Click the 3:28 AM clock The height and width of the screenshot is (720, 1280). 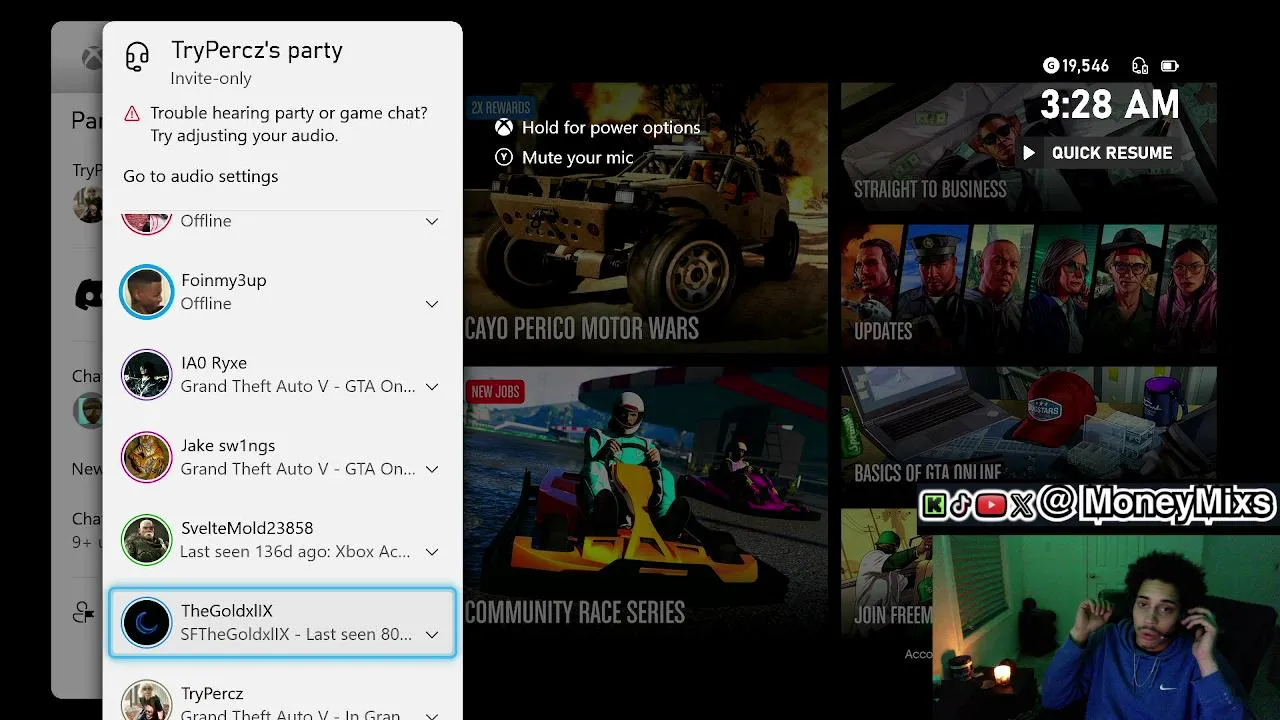tap(1110, 104)
